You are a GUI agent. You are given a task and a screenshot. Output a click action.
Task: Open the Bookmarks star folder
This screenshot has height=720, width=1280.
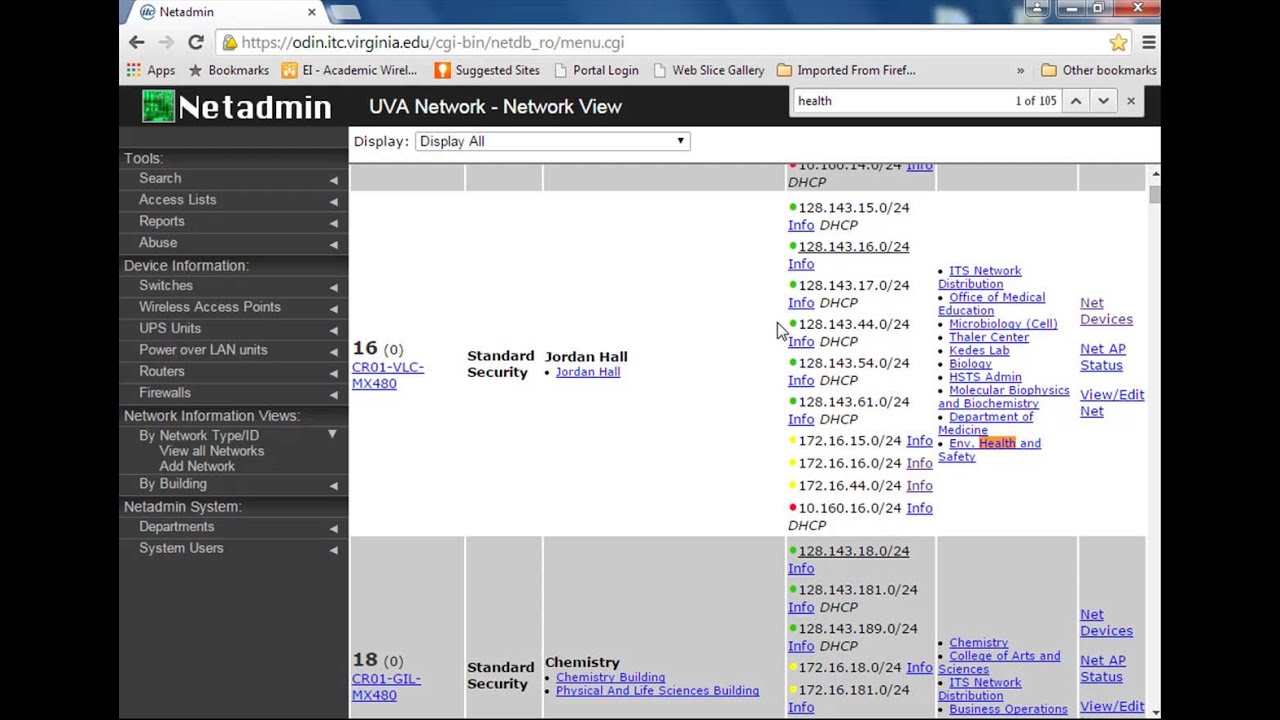[229, 70]
